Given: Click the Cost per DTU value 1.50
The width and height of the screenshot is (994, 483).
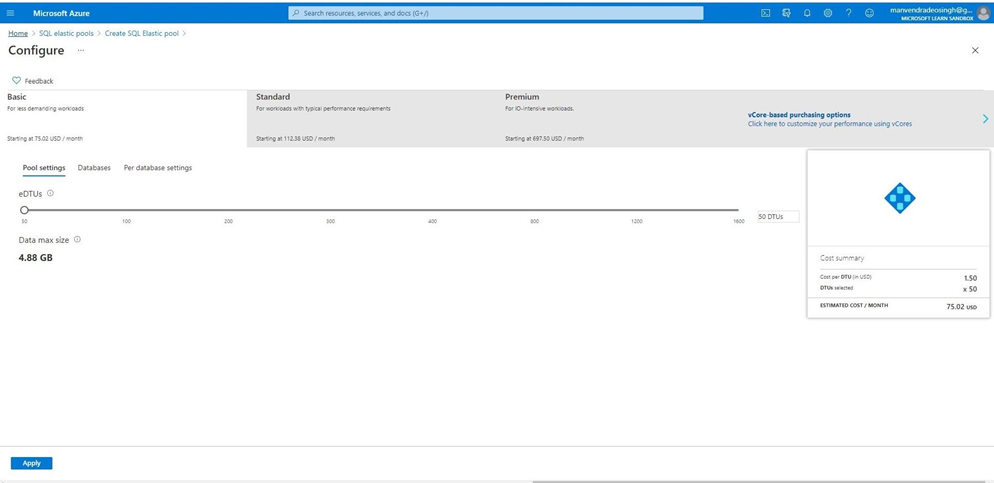Looking at the screenshot, I should tap(971, 278).
